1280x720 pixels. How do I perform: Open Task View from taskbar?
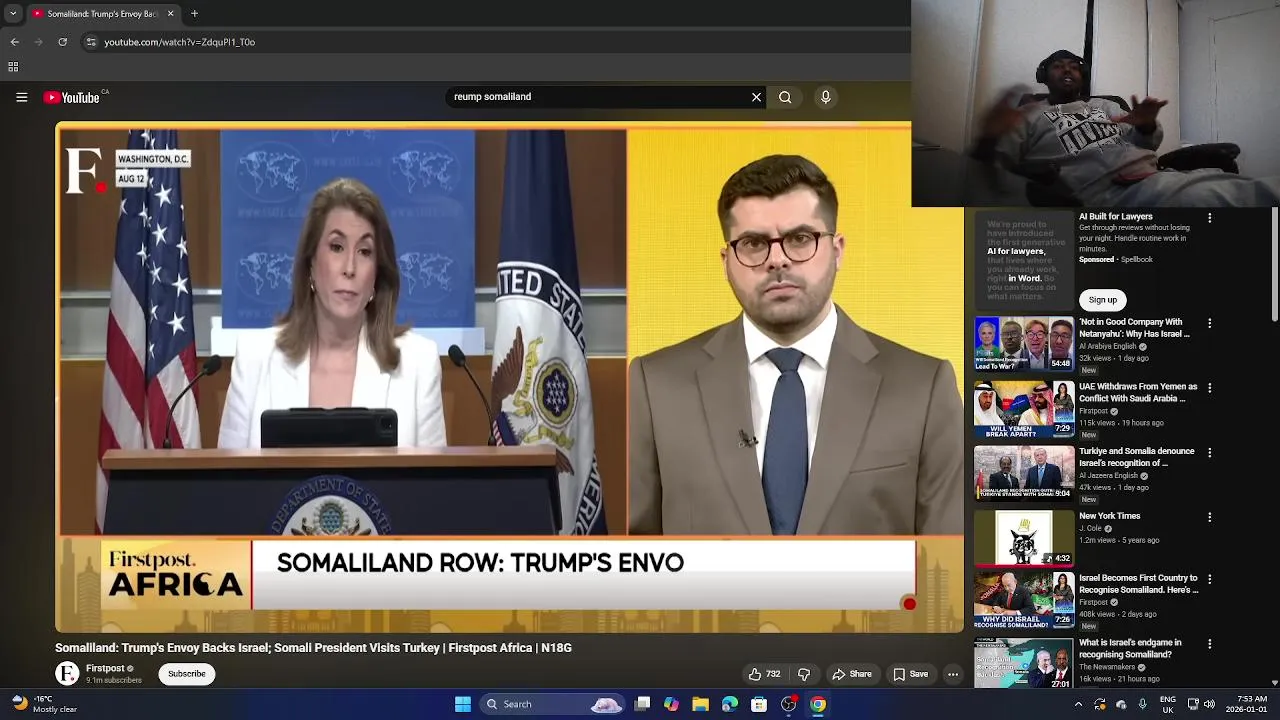pos(643,704)
